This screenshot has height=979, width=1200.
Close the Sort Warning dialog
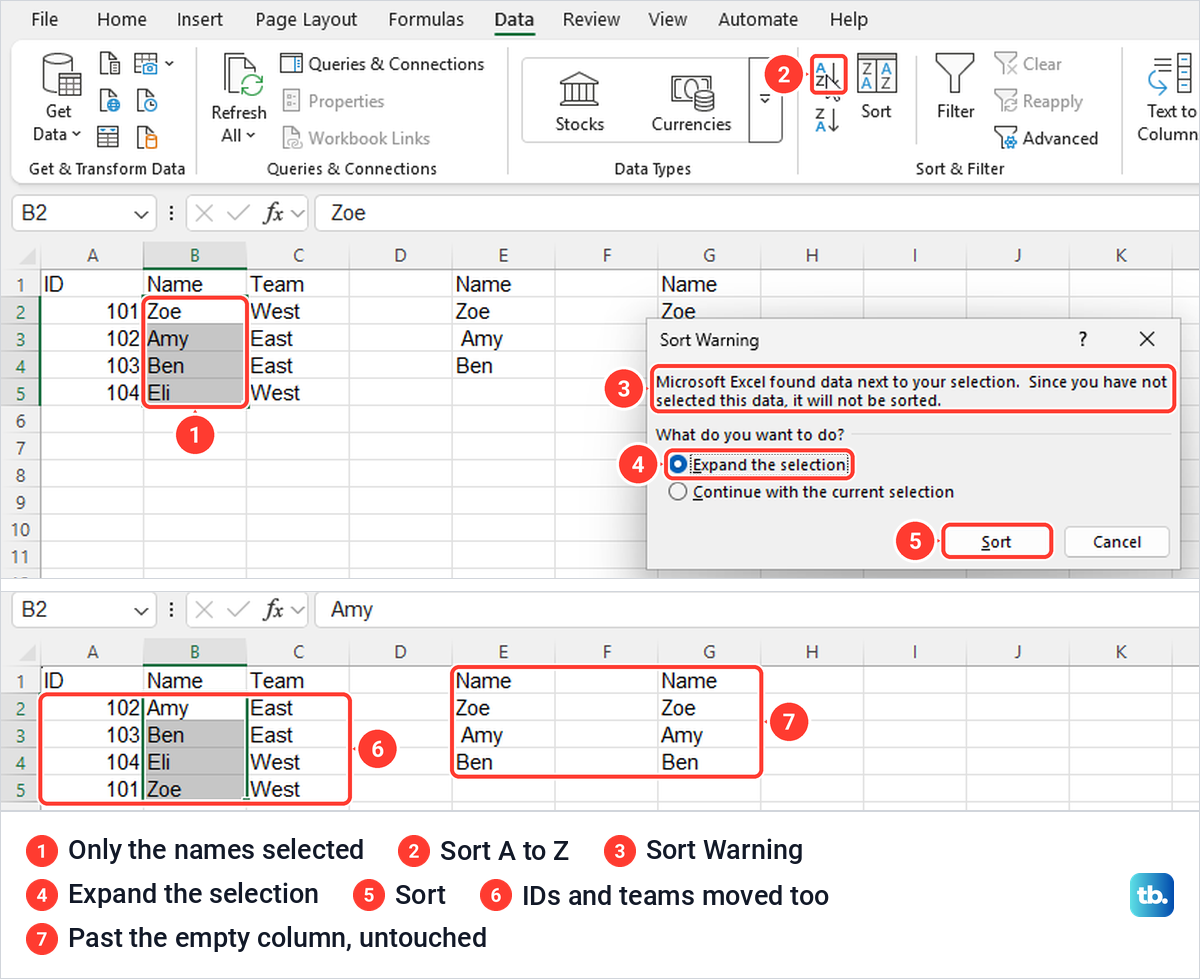coord(1147,340)
